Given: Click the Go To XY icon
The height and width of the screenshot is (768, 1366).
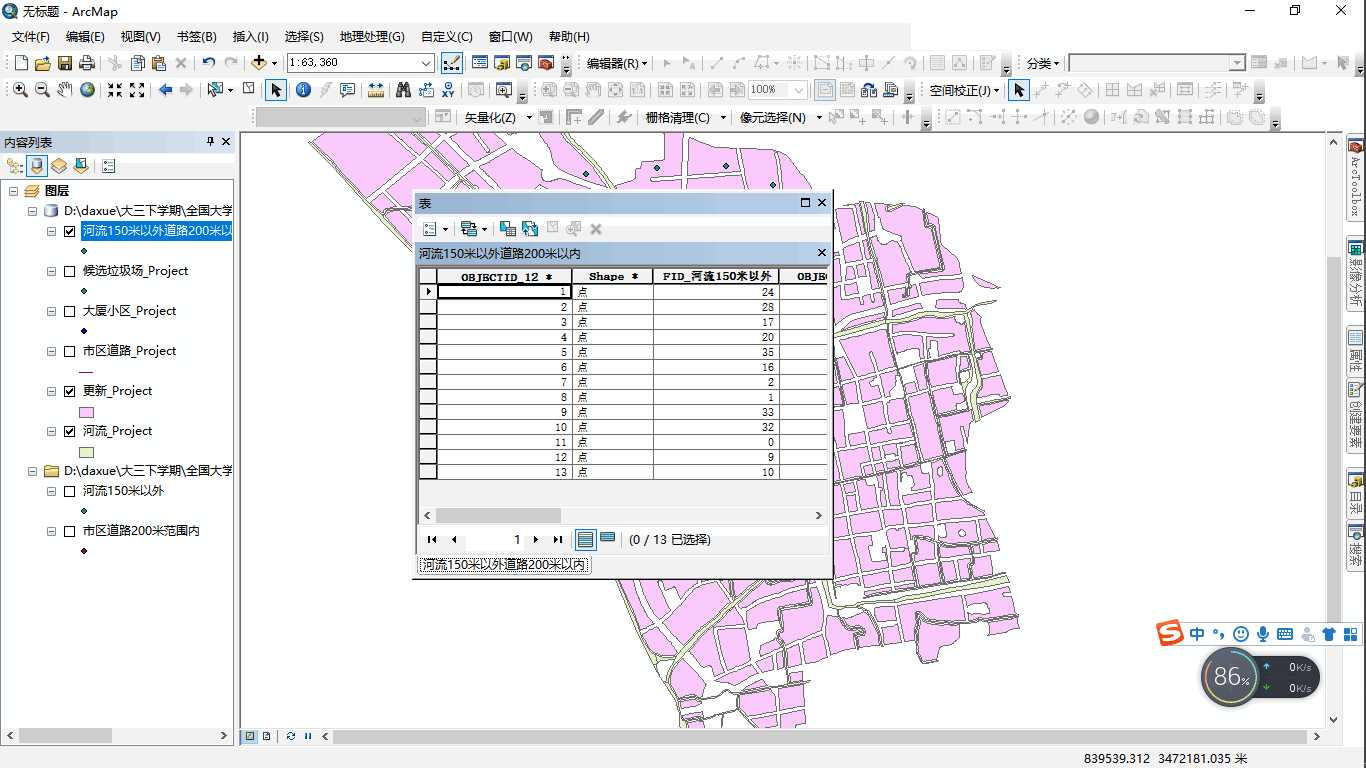Looking at the screenshot, I should pos(448,90).
